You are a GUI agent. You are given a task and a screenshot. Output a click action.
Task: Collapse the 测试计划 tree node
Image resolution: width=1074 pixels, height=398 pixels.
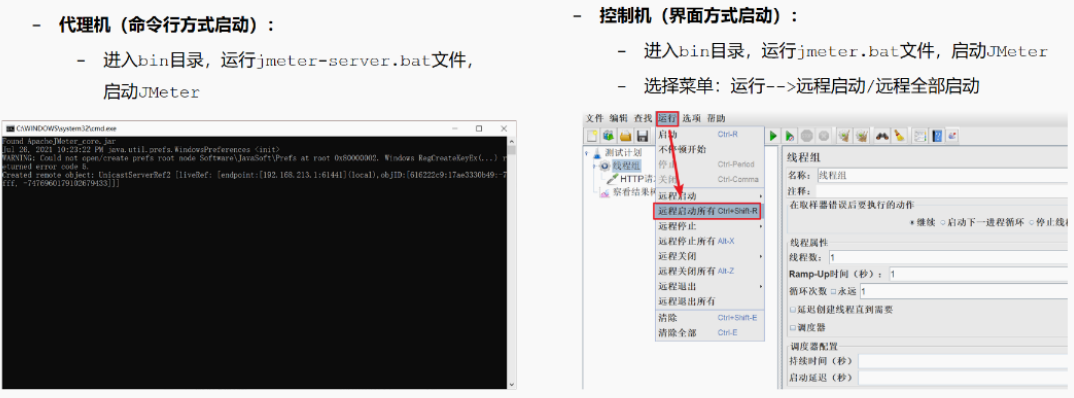click(x=587, y=152)
